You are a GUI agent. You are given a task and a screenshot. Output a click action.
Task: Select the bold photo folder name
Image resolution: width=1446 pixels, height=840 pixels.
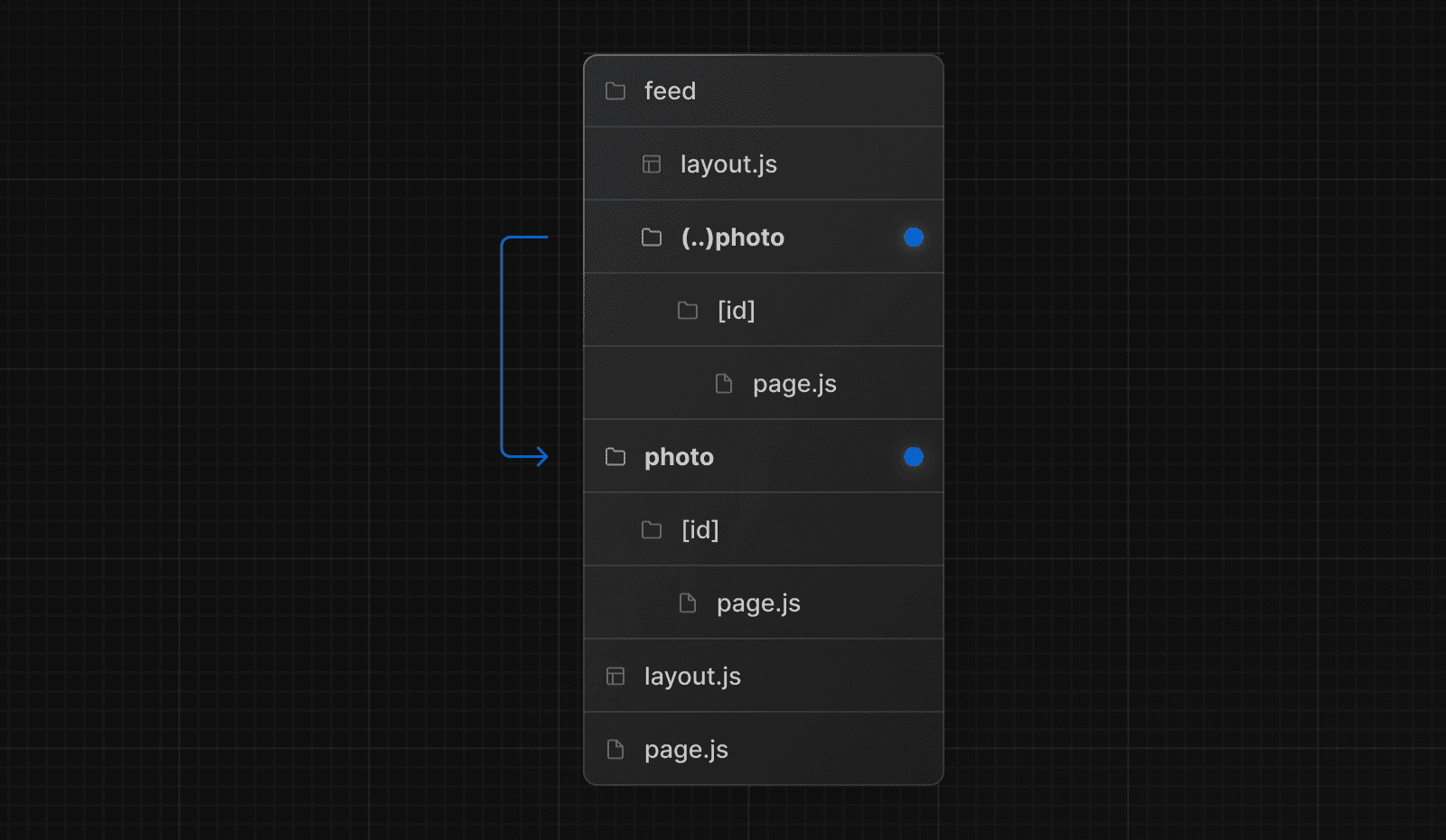pos(679,457)
